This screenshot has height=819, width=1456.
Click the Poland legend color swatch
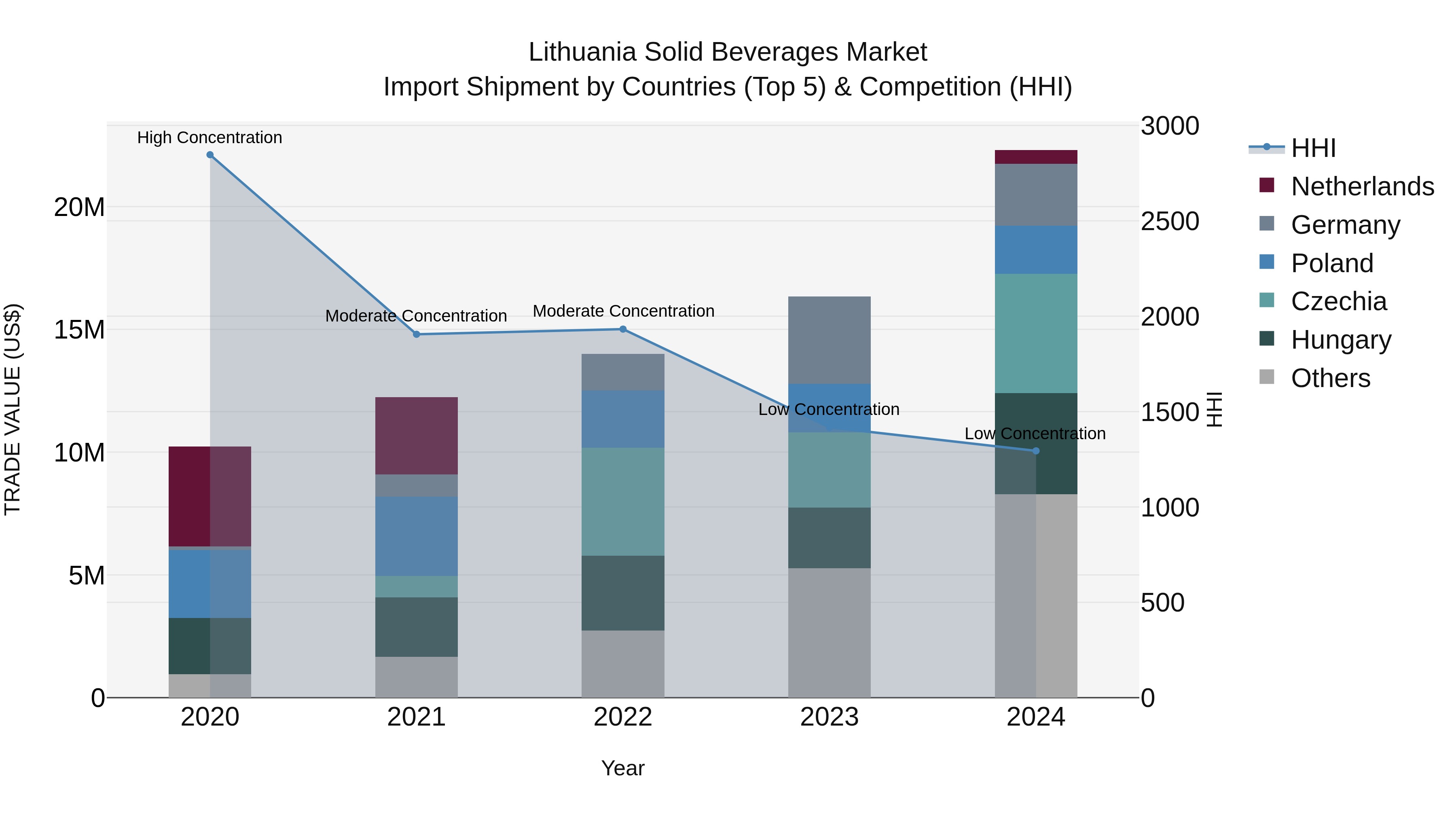tap(1267, 262)
